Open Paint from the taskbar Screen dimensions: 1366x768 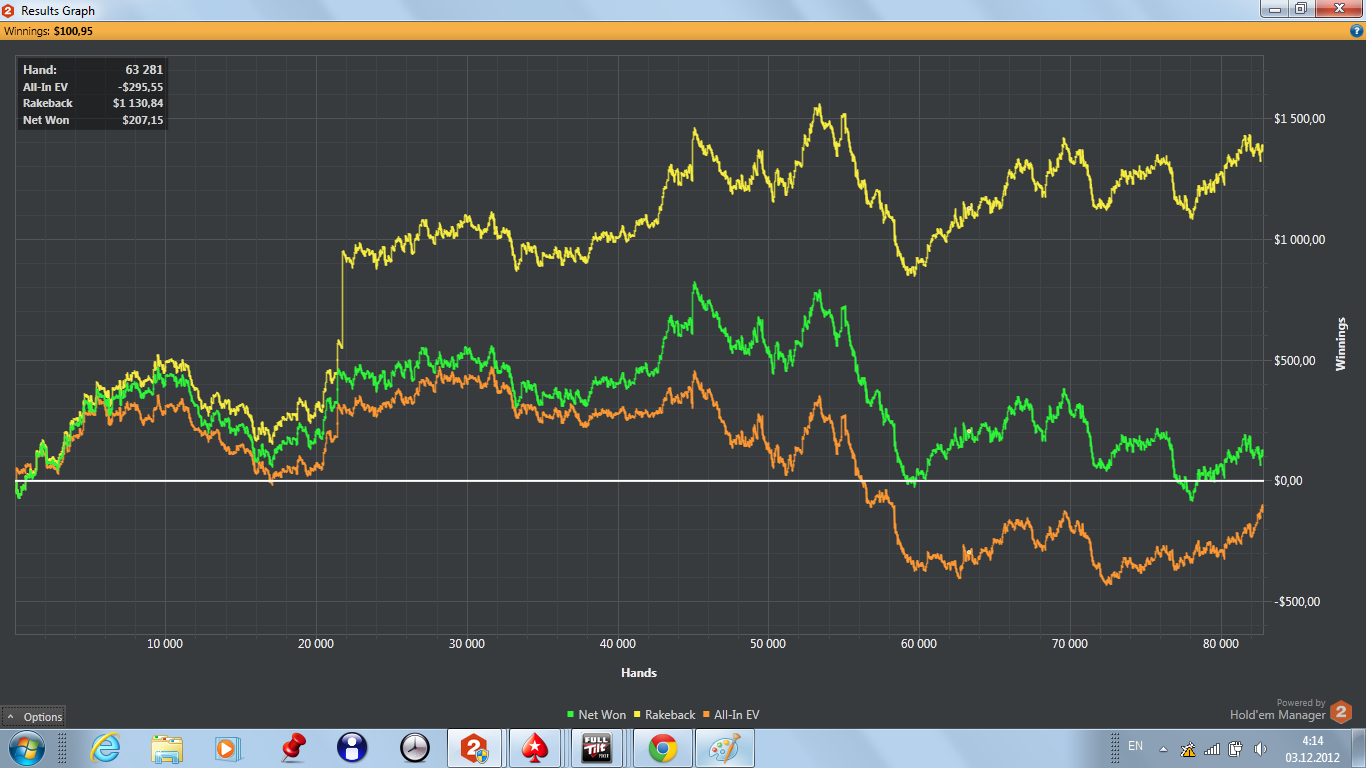725,748
